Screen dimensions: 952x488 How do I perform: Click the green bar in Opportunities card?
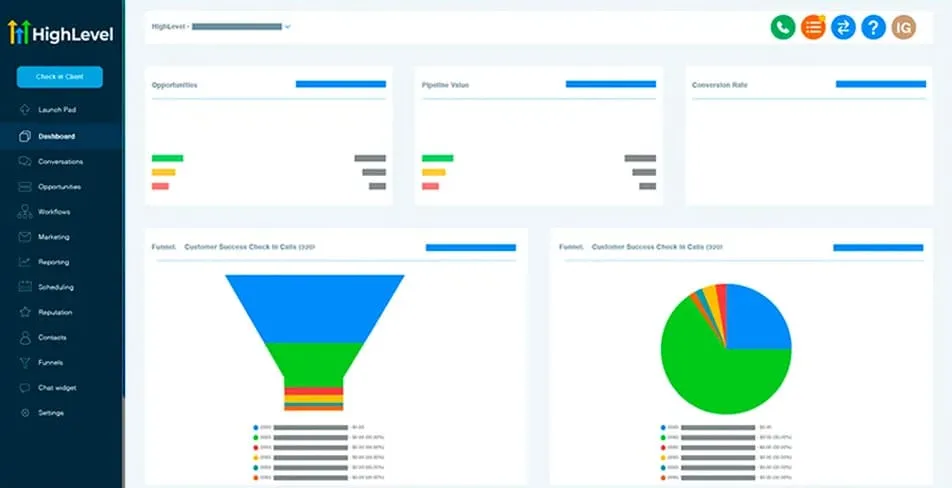click(167, 158)
